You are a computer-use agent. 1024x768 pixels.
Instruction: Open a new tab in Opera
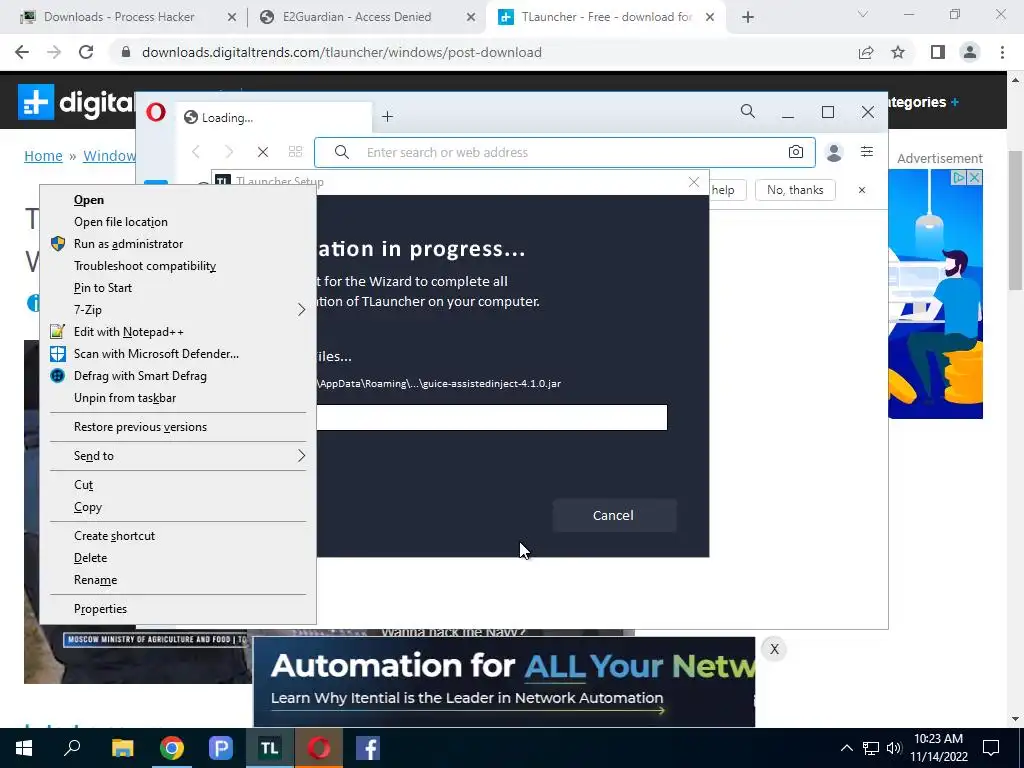(387, 116)
